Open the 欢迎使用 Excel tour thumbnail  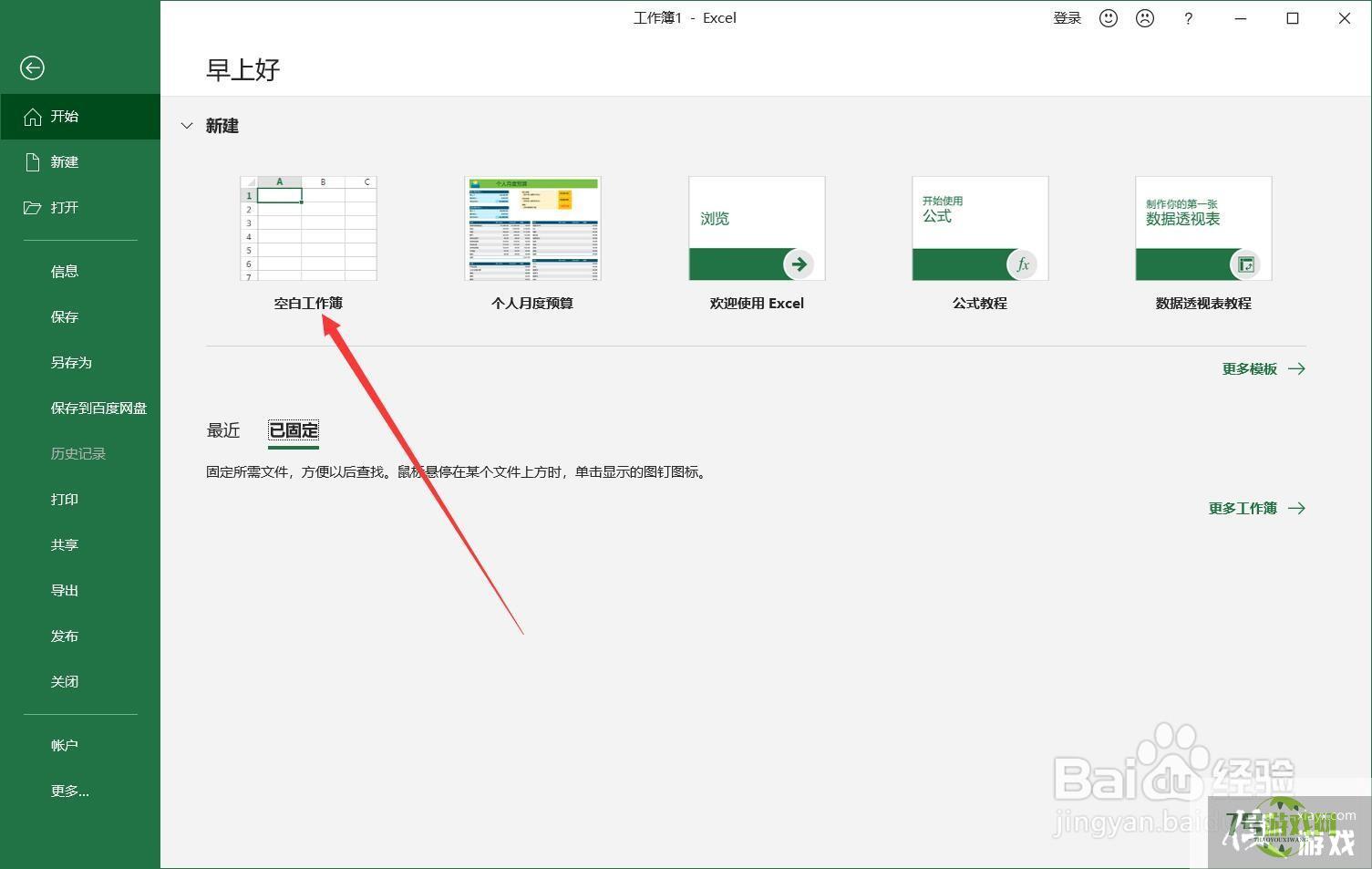tap(757, 228)
